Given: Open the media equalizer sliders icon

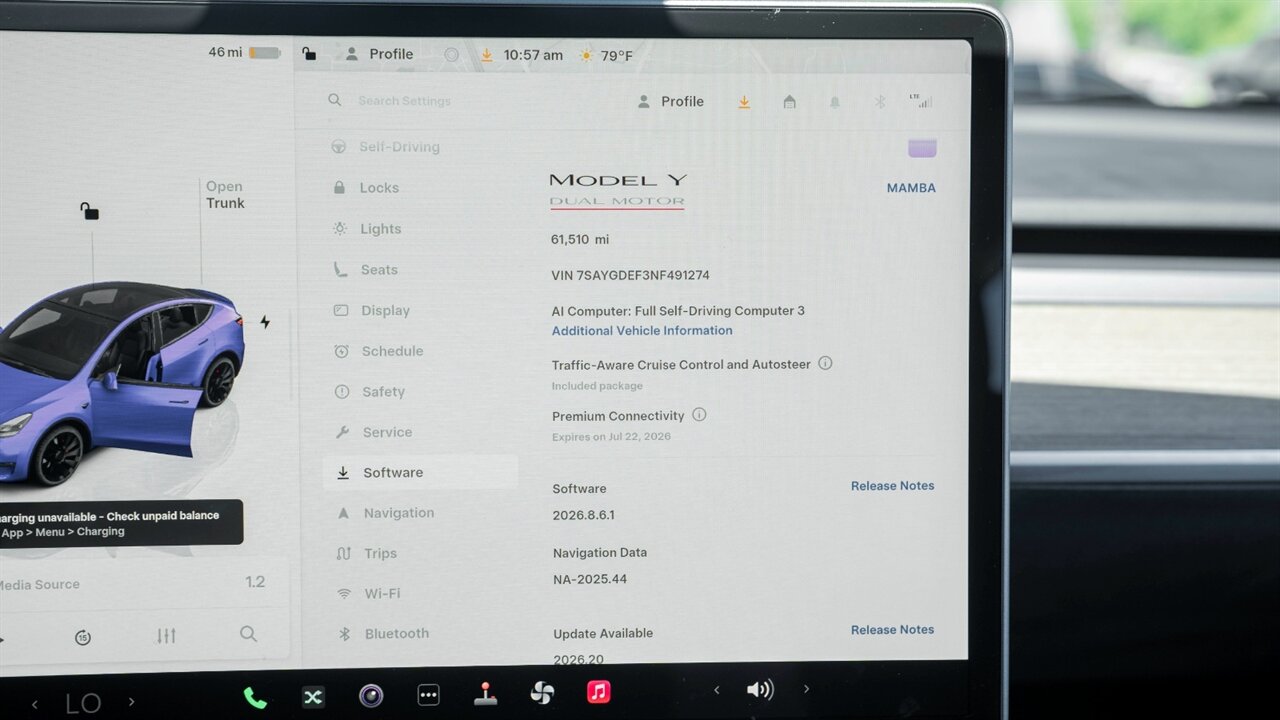Looking at the screenshot, I should [166, 636].
